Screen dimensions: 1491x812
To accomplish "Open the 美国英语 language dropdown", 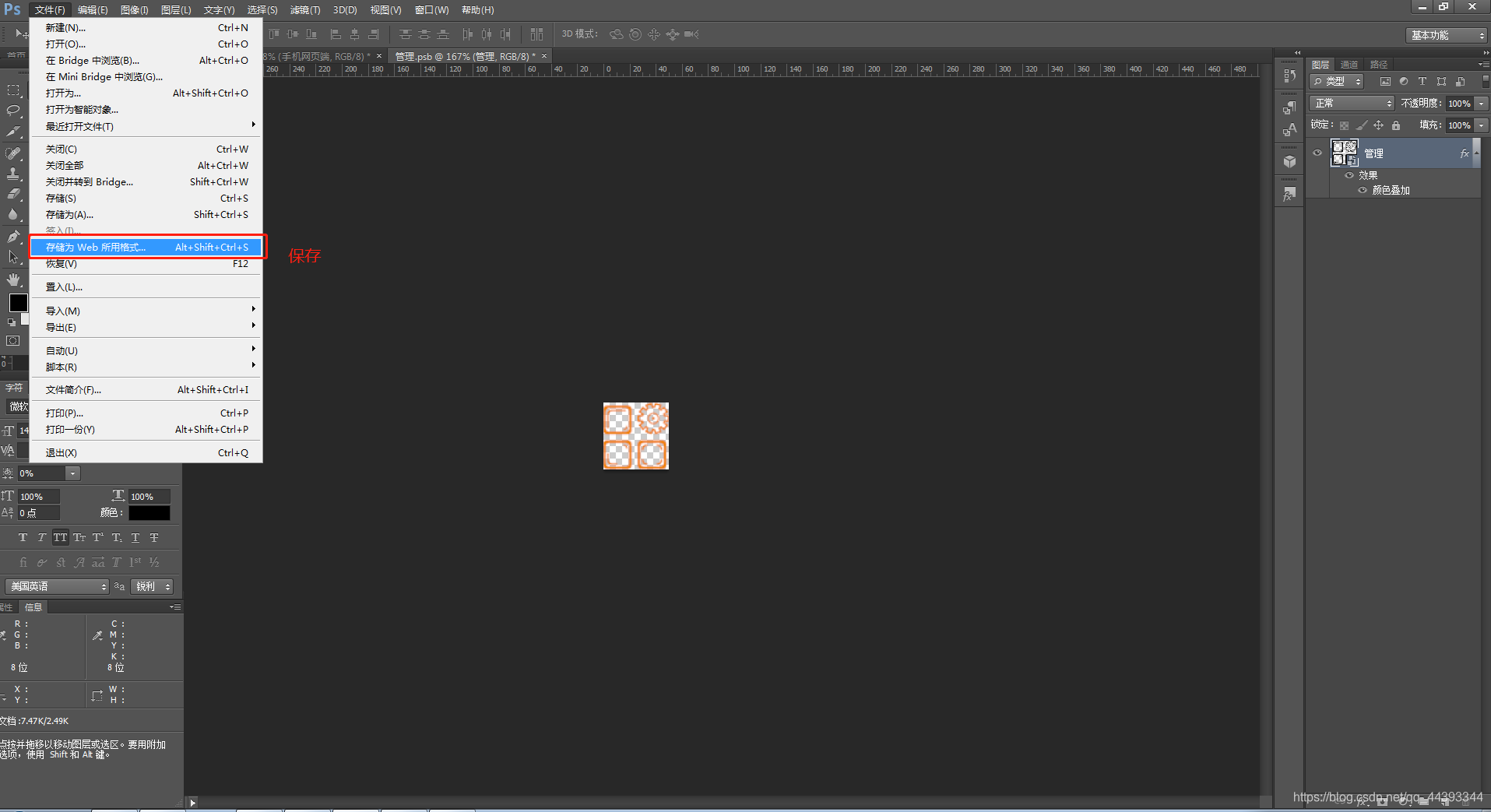I will click(x=57, y=586).
